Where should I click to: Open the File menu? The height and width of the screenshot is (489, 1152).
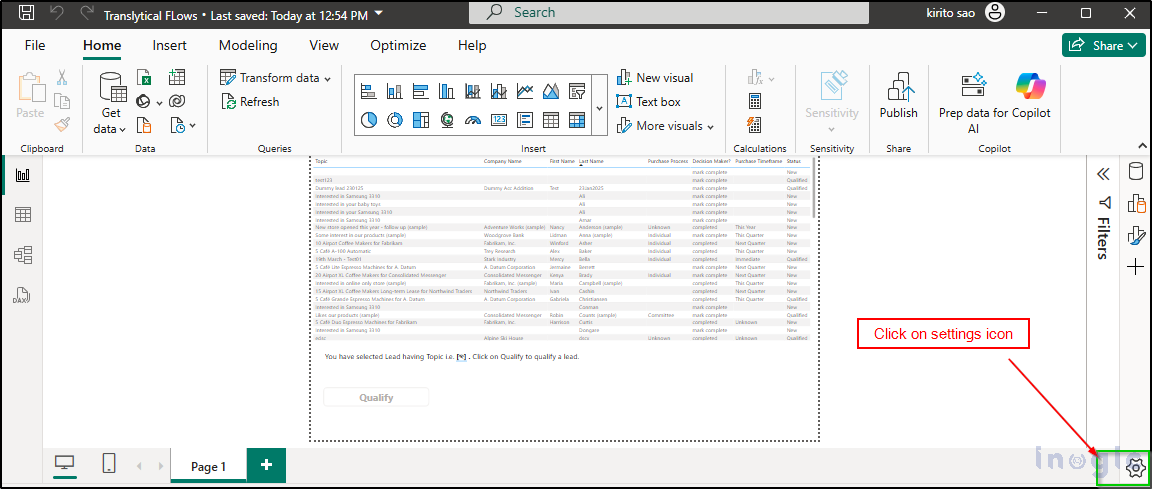(35, 46)
